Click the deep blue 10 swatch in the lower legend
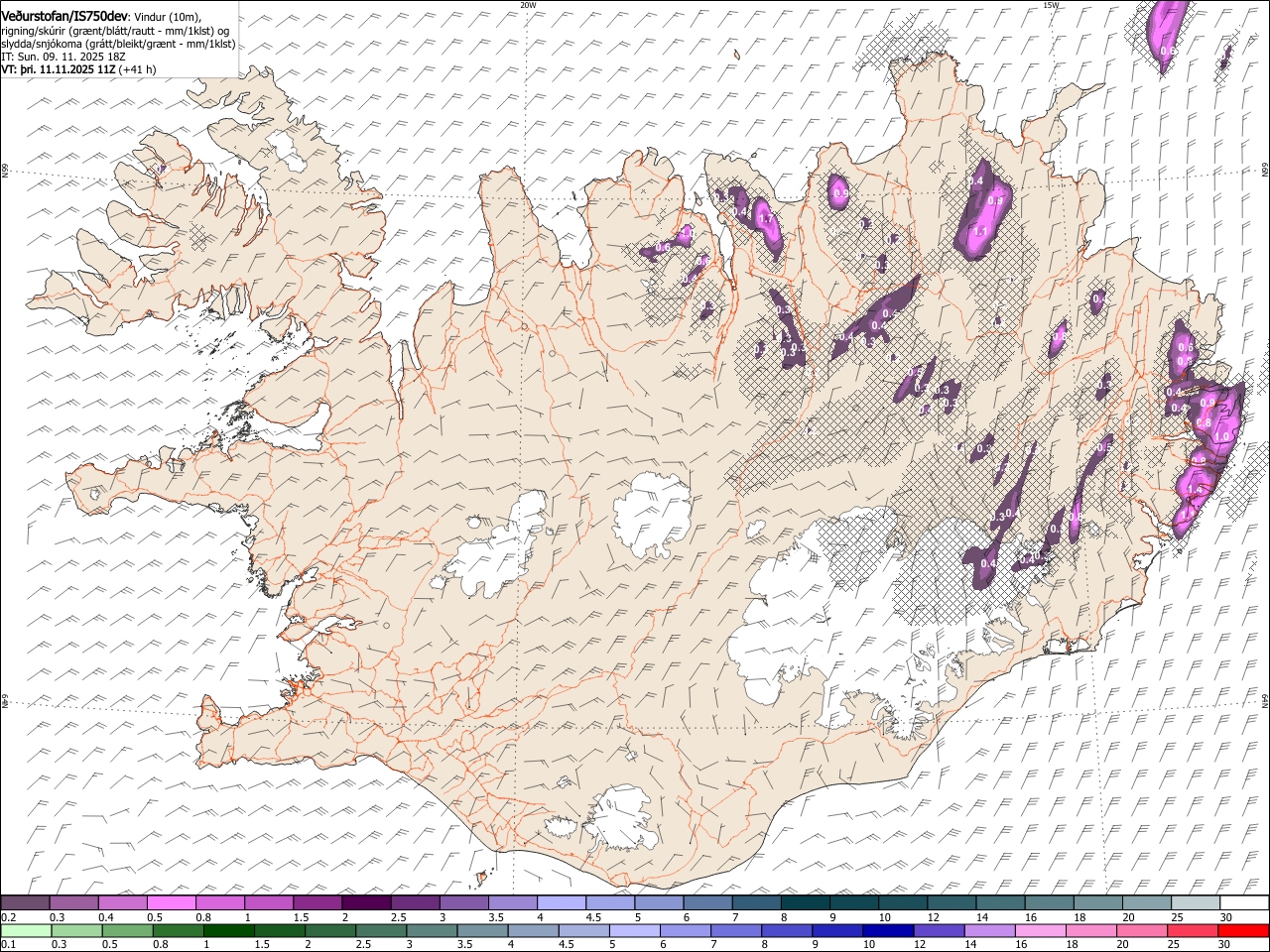The height and width of the screenshot is (952, 1270). pyautogui.click(x=887, y=931)
